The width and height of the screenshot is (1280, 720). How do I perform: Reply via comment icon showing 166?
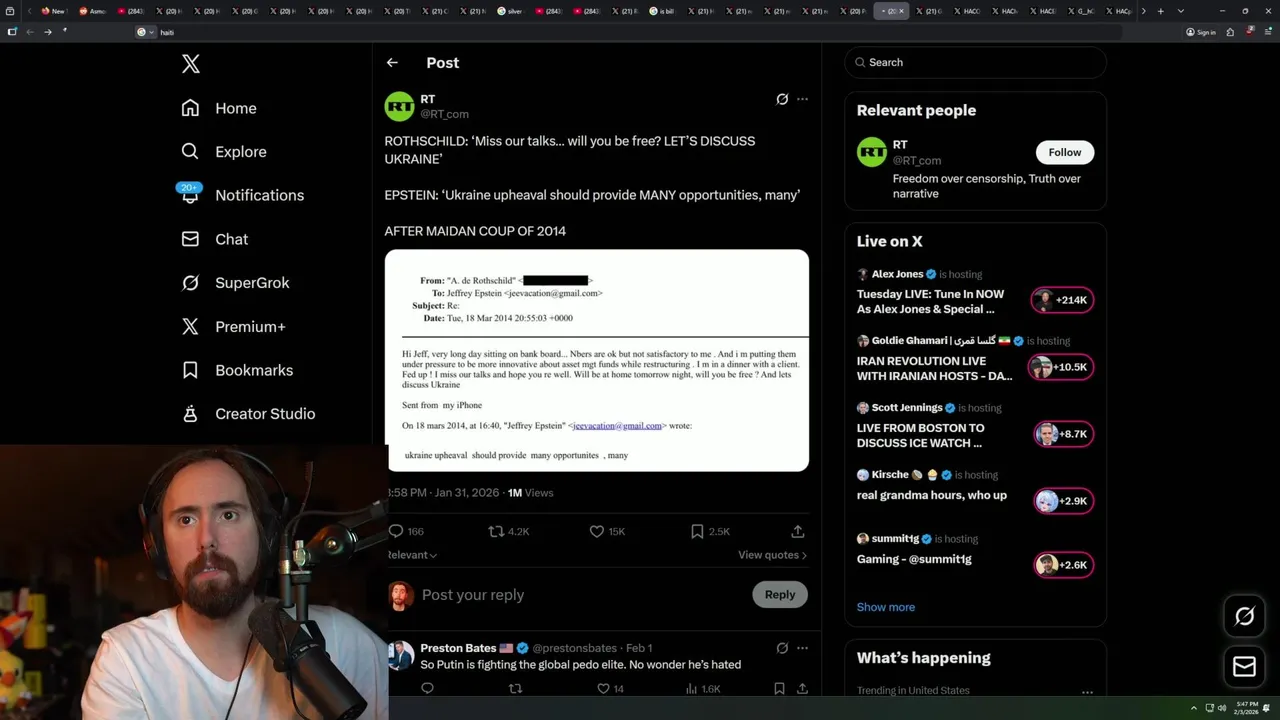click(x=406, y=531)
